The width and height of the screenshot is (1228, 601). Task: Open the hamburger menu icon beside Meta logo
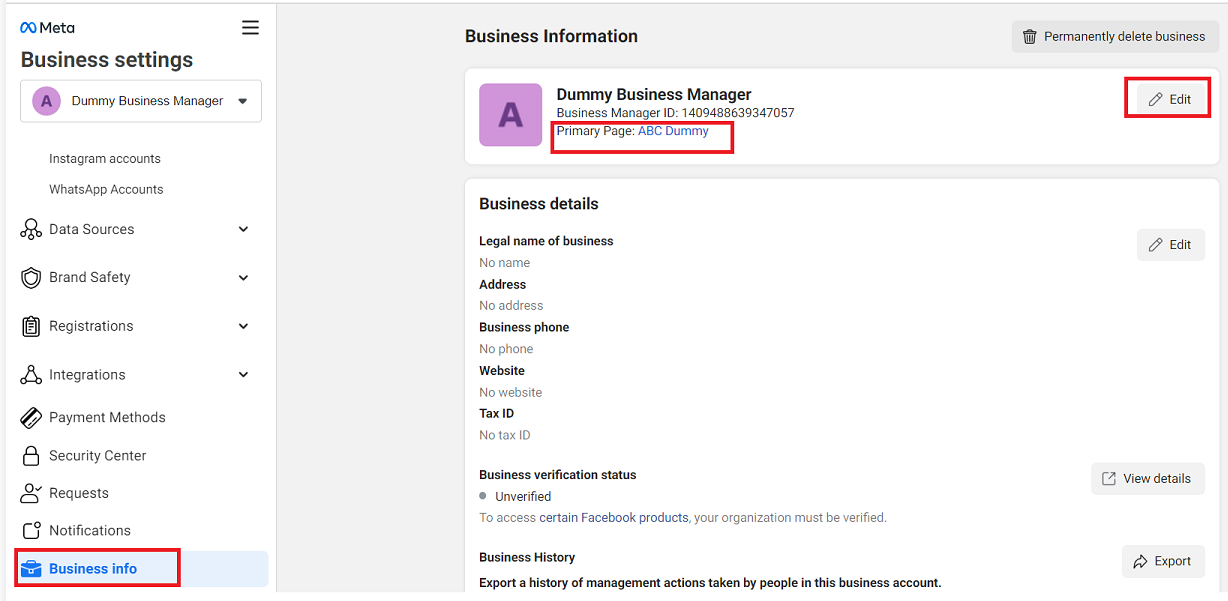[x=250, y=28]
